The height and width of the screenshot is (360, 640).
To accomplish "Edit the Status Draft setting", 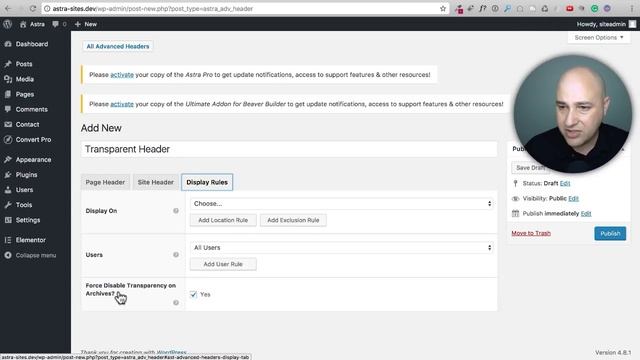I will click(565, 183).
